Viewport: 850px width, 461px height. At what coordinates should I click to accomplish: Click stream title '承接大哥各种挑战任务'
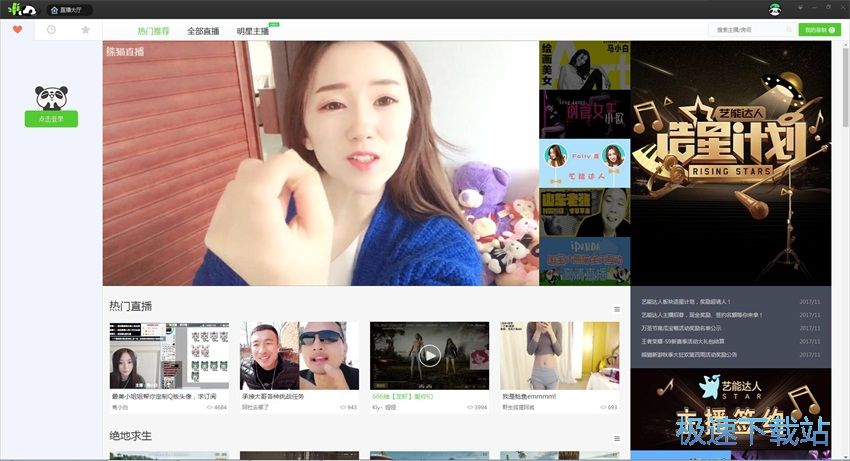273,396
